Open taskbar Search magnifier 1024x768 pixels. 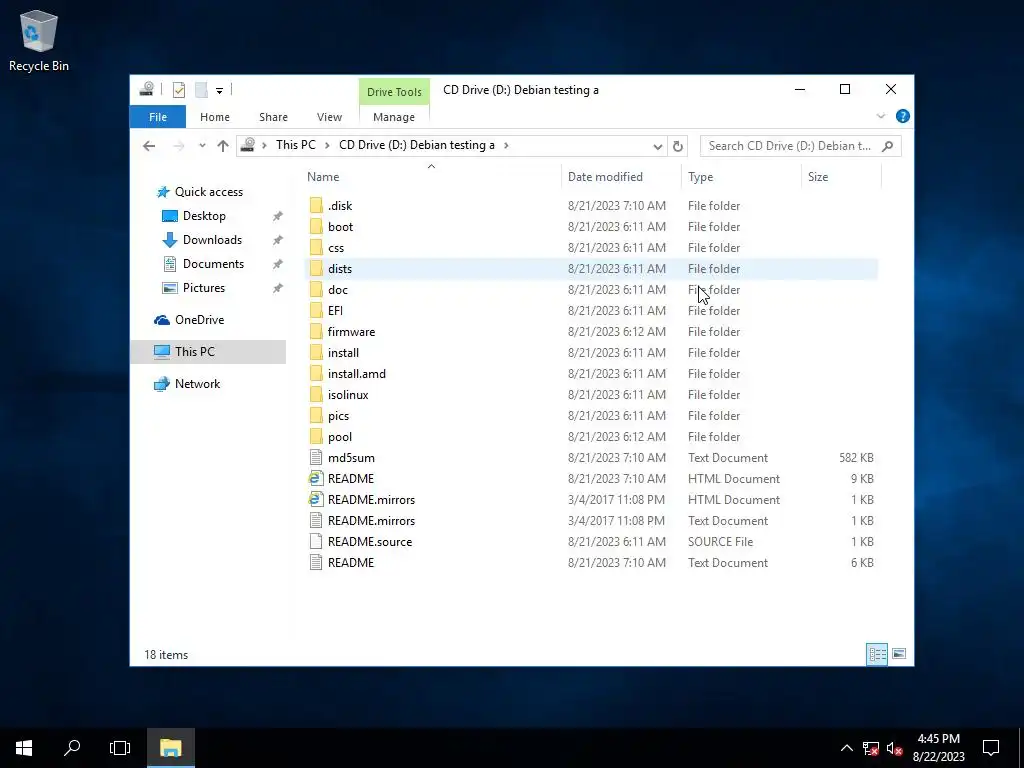[x=72, y=748]
